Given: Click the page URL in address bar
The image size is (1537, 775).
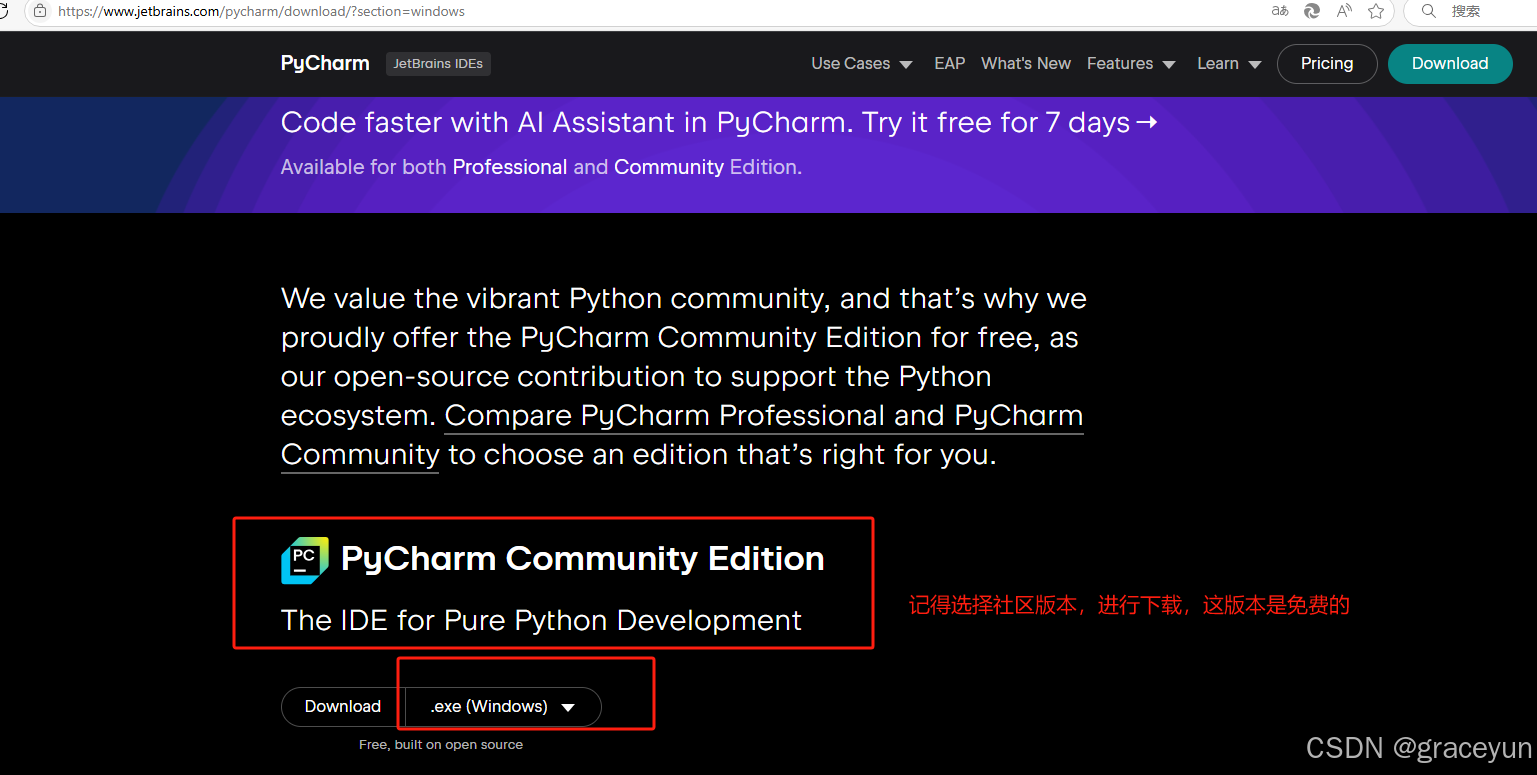Looking at the screenshot, I should pos(261,11).
